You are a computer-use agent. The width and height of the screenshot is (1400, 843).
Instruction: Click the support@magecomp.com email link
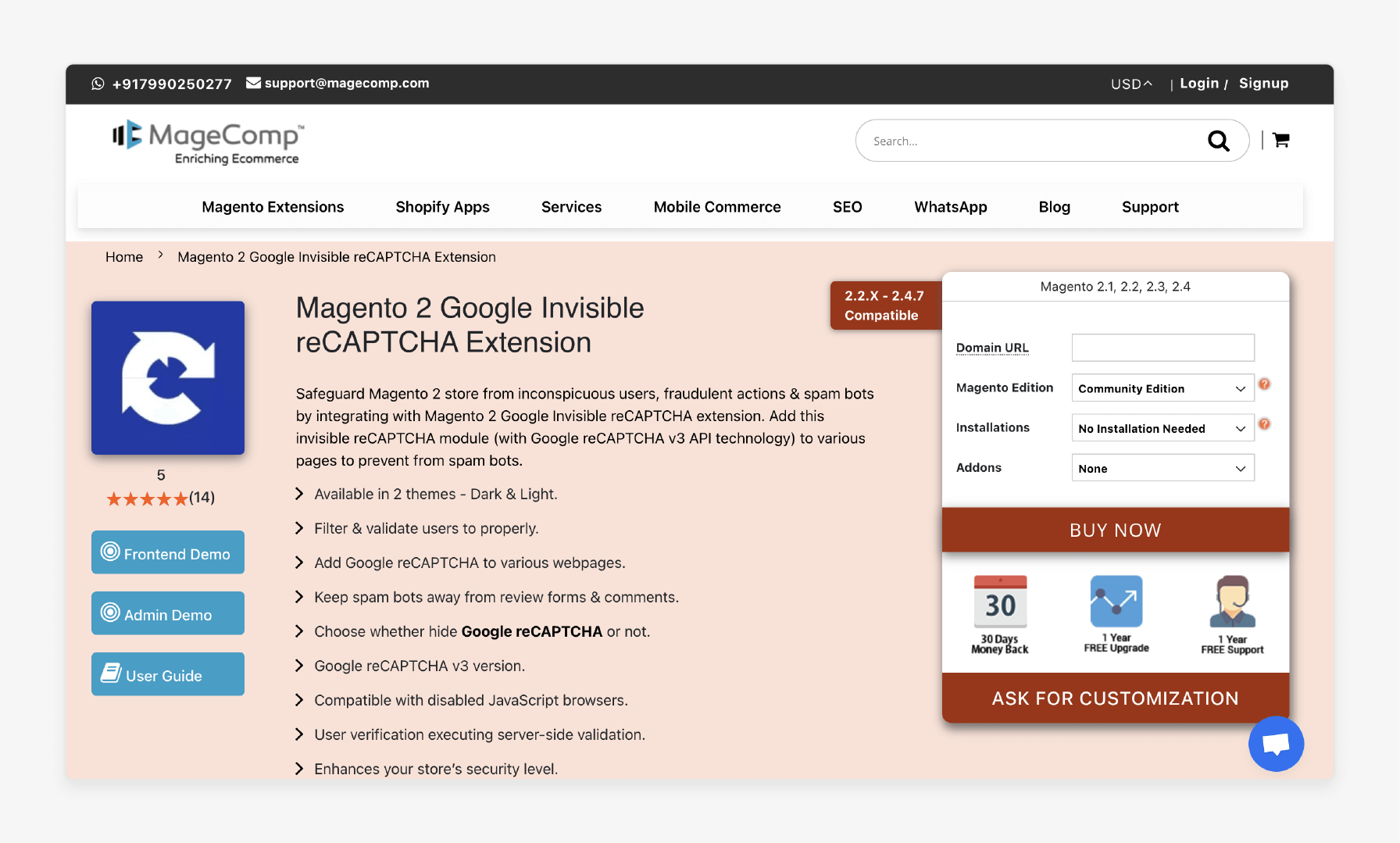tap(347, 83)
